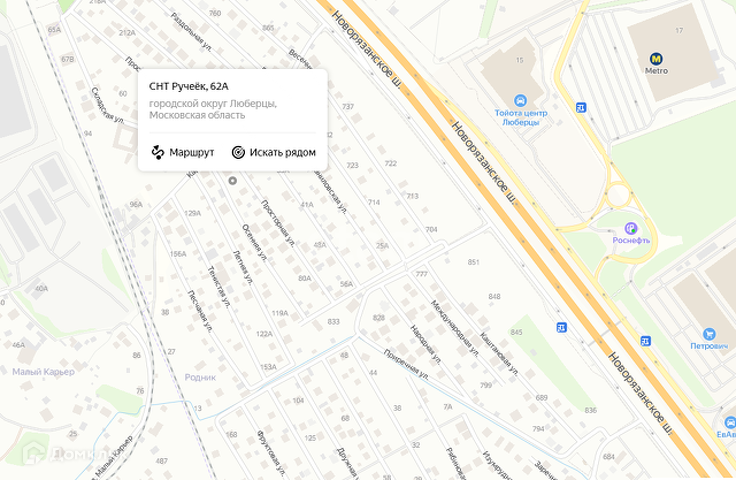
Task: Click the bus stop icon near Metro
Action: [x=581, y=107]
